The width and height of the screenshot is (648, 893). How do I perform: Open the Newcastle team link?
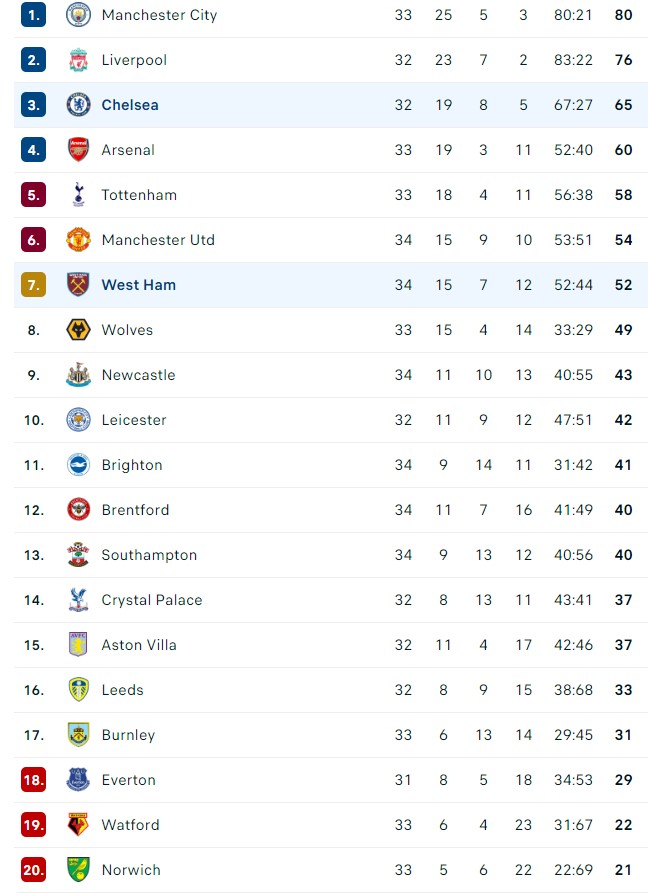tap(138, 375)
